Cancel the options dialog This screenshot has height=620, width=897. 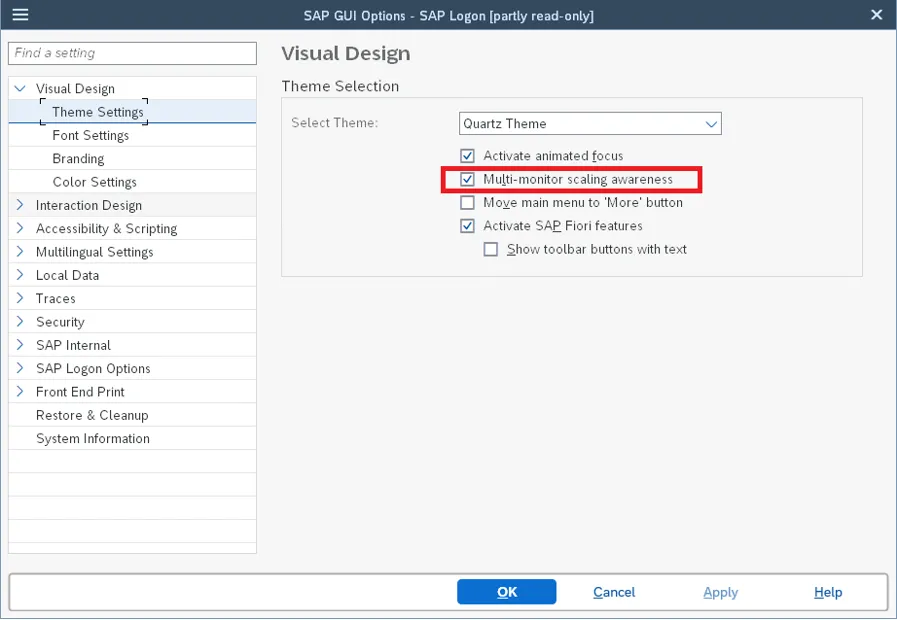pos(613,591)
